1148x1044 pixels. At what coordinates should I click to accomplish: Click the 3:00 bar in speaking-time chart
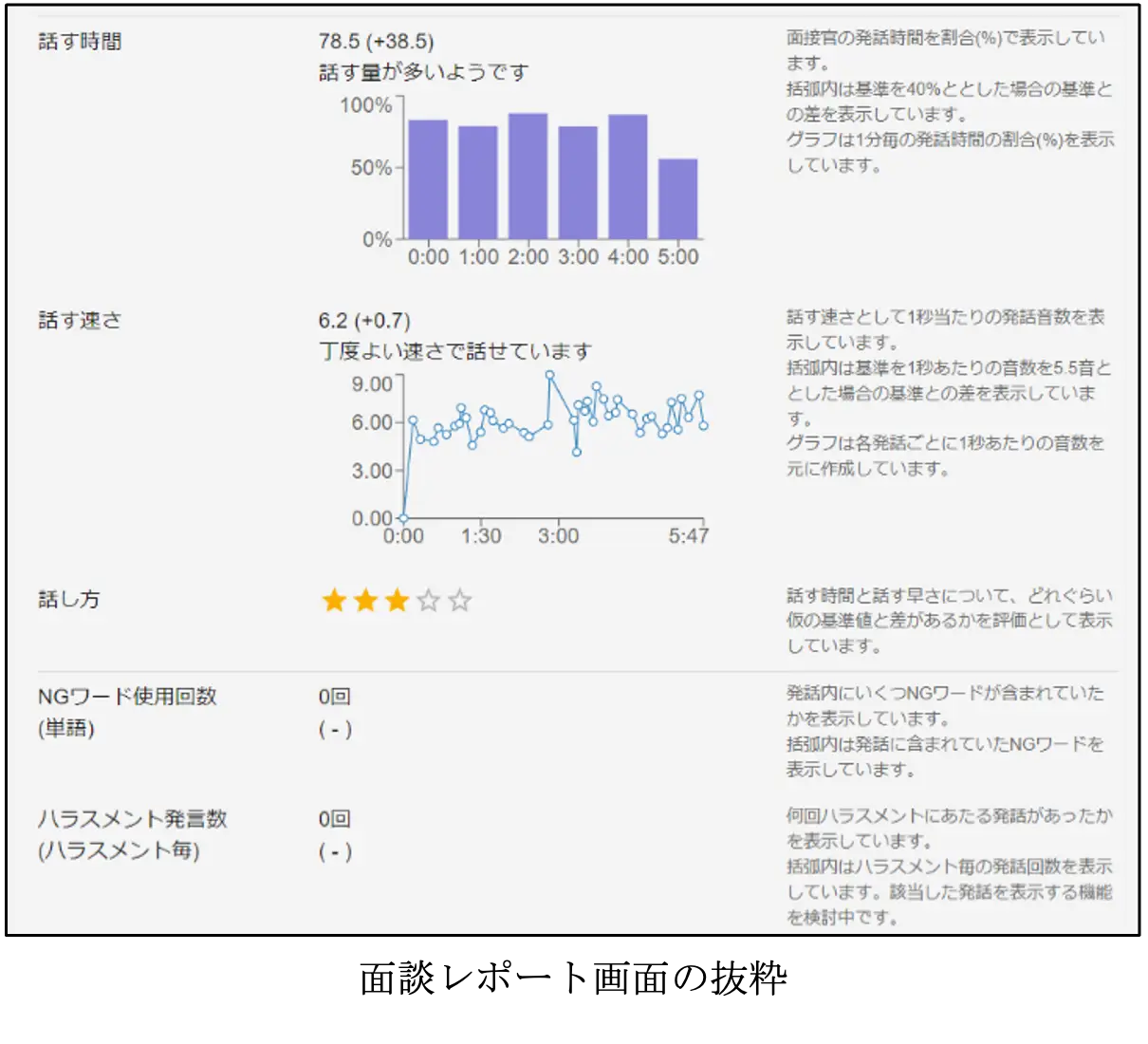[x=578, y=182]
